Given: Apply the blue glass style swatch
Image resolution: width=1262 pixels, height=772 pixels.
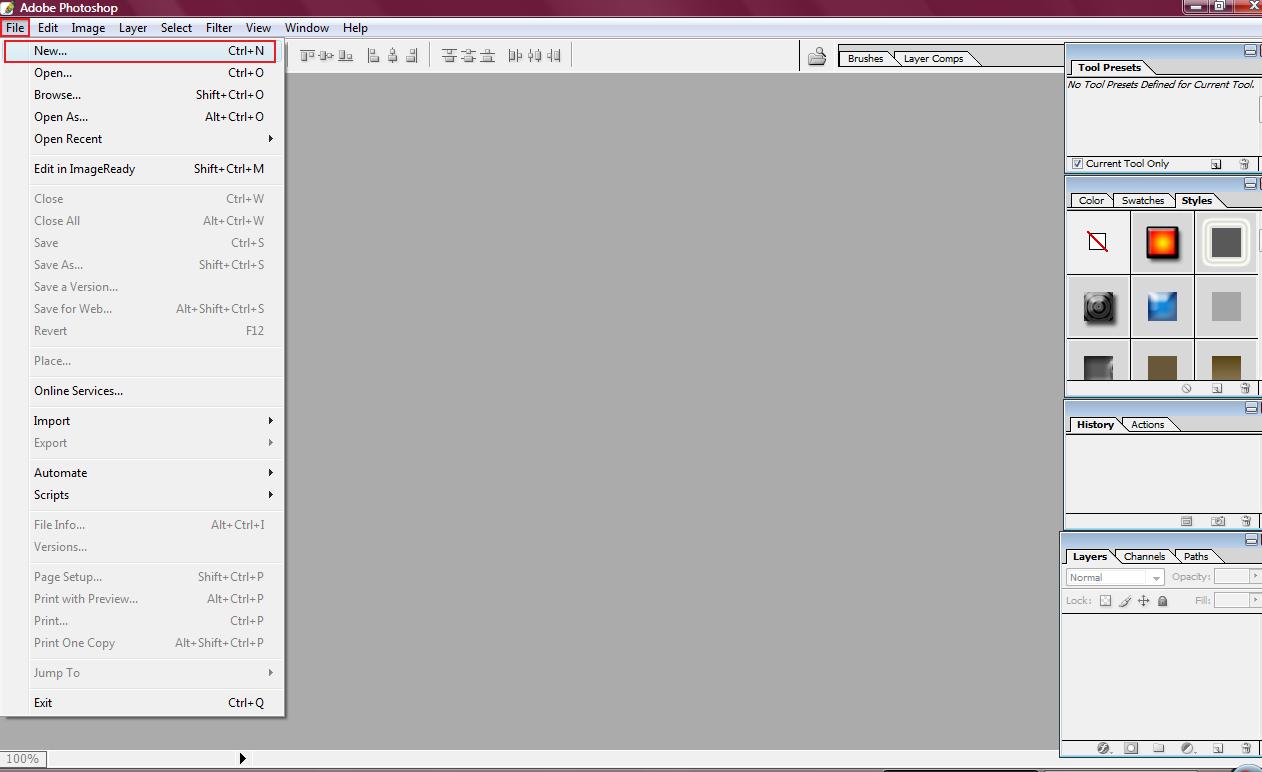Looking at the screenshot, I should pyautogui.click(x=1162, y=306).
